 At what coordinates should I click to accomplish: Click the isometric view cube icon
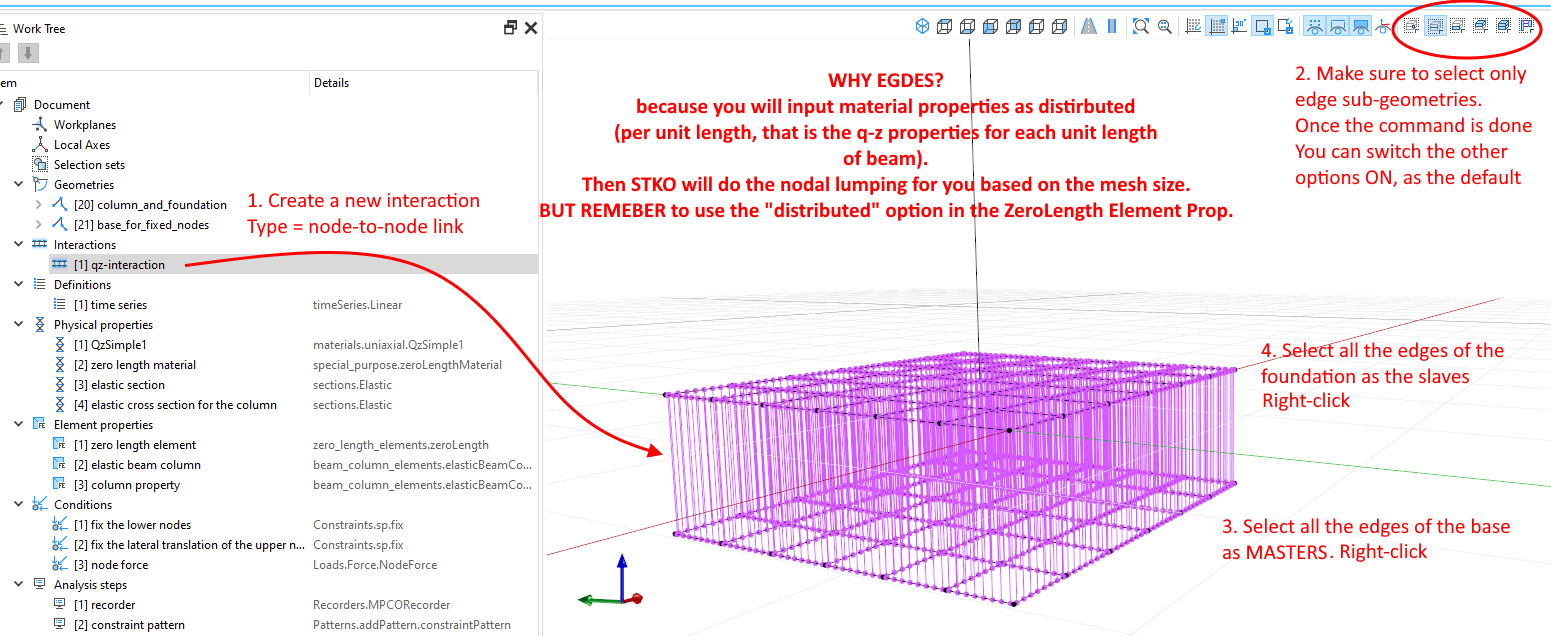922,27
